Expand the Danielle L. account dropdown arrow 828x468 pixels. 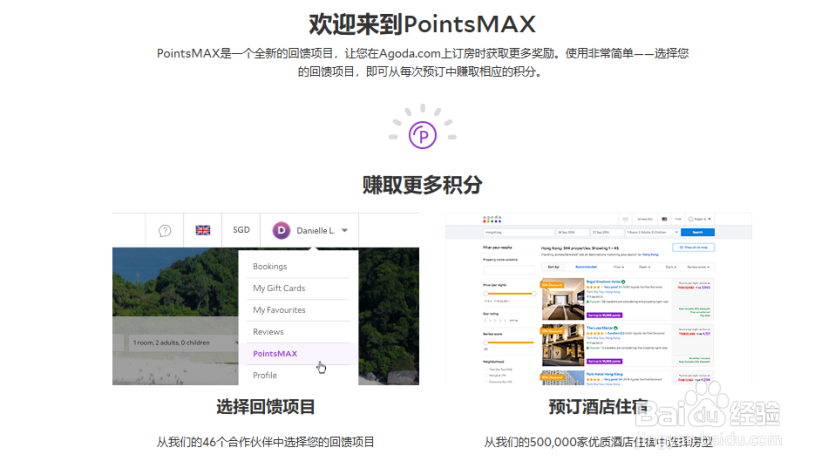pos(345,230)
